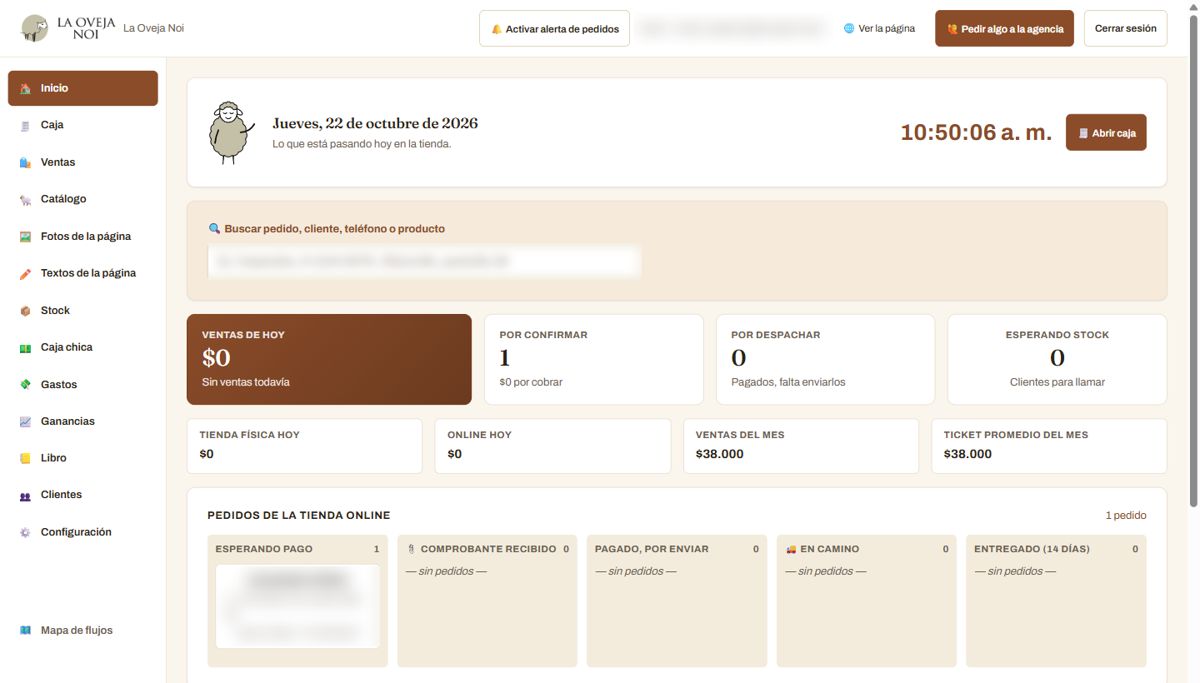Open Ganancias
This screenshot has width=1200, height=683.
tap(83, 421)
